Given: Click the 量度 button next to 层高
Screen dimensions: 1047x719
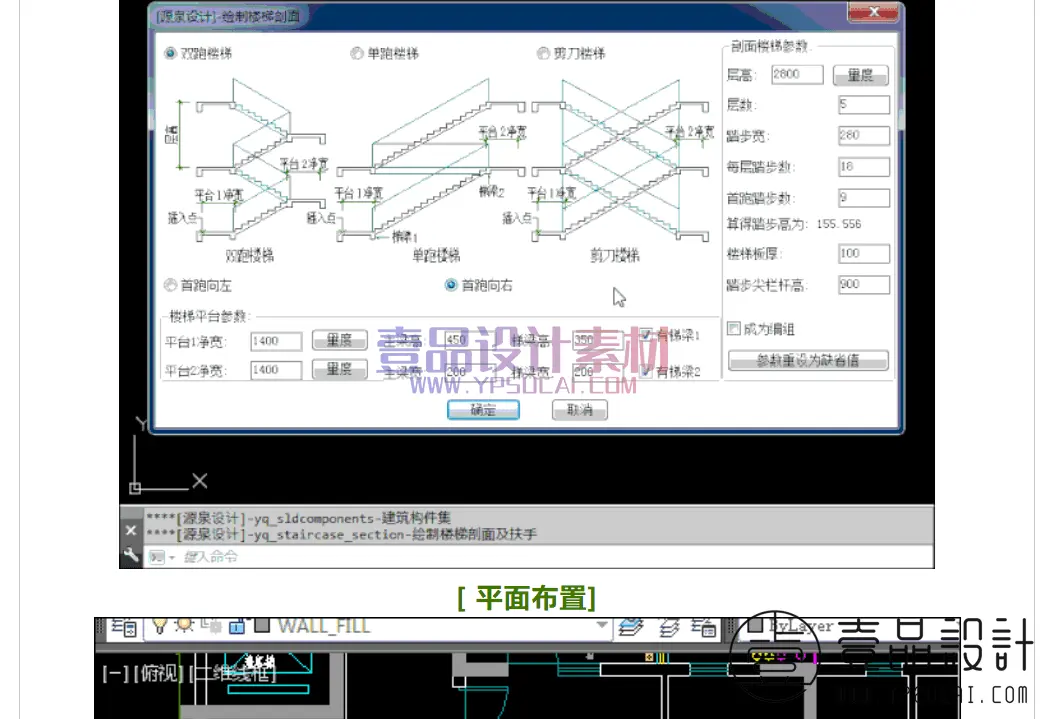Looking at the screenshot, I should click(861, 75).
